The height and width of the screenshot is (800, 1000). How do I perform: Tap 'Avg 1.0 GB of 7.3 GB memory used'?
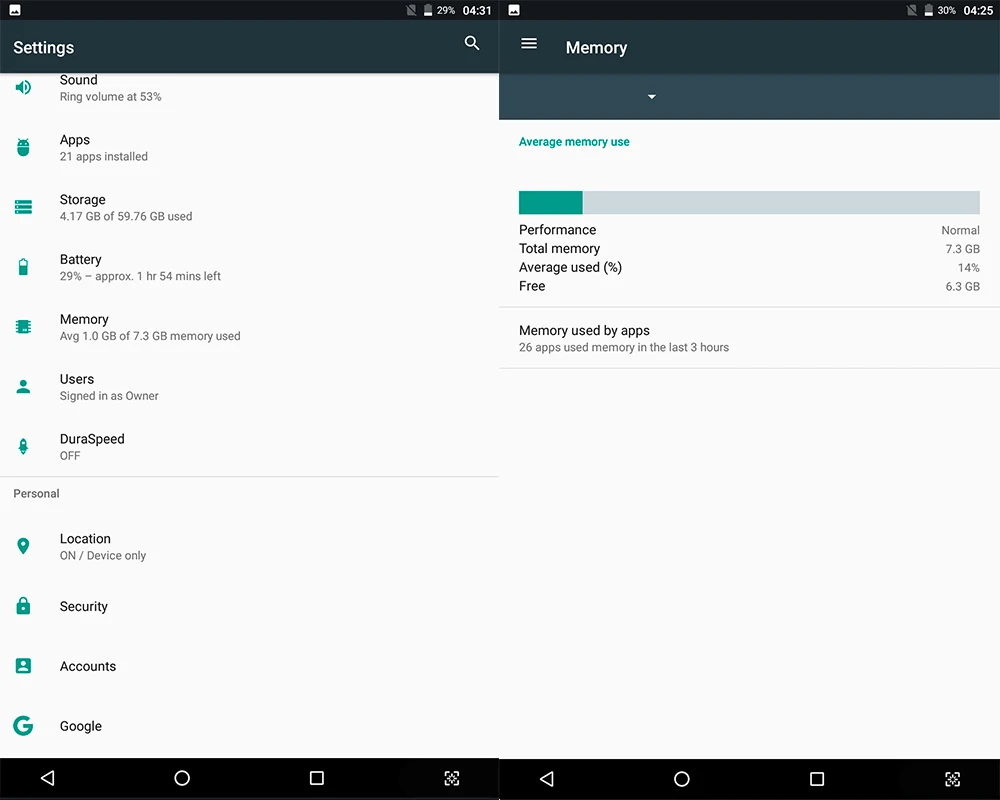click(150, 336)
